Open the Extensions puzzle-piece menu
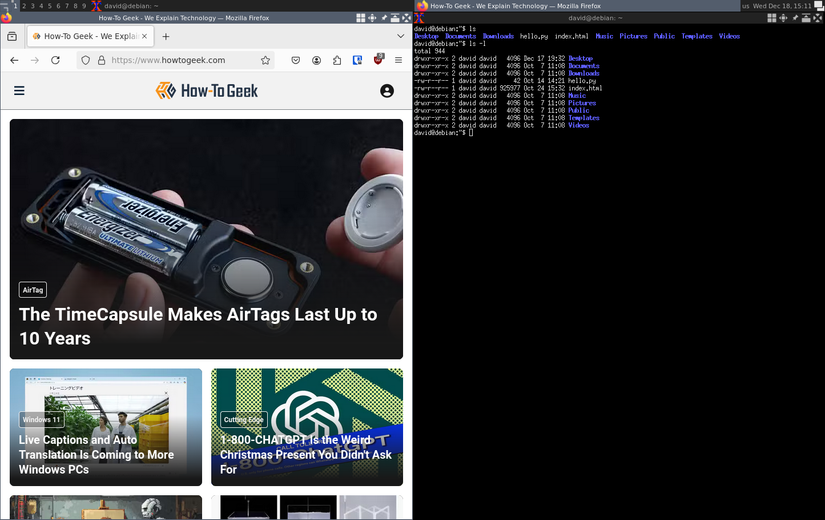825x520 pixels. pos(337,60)
